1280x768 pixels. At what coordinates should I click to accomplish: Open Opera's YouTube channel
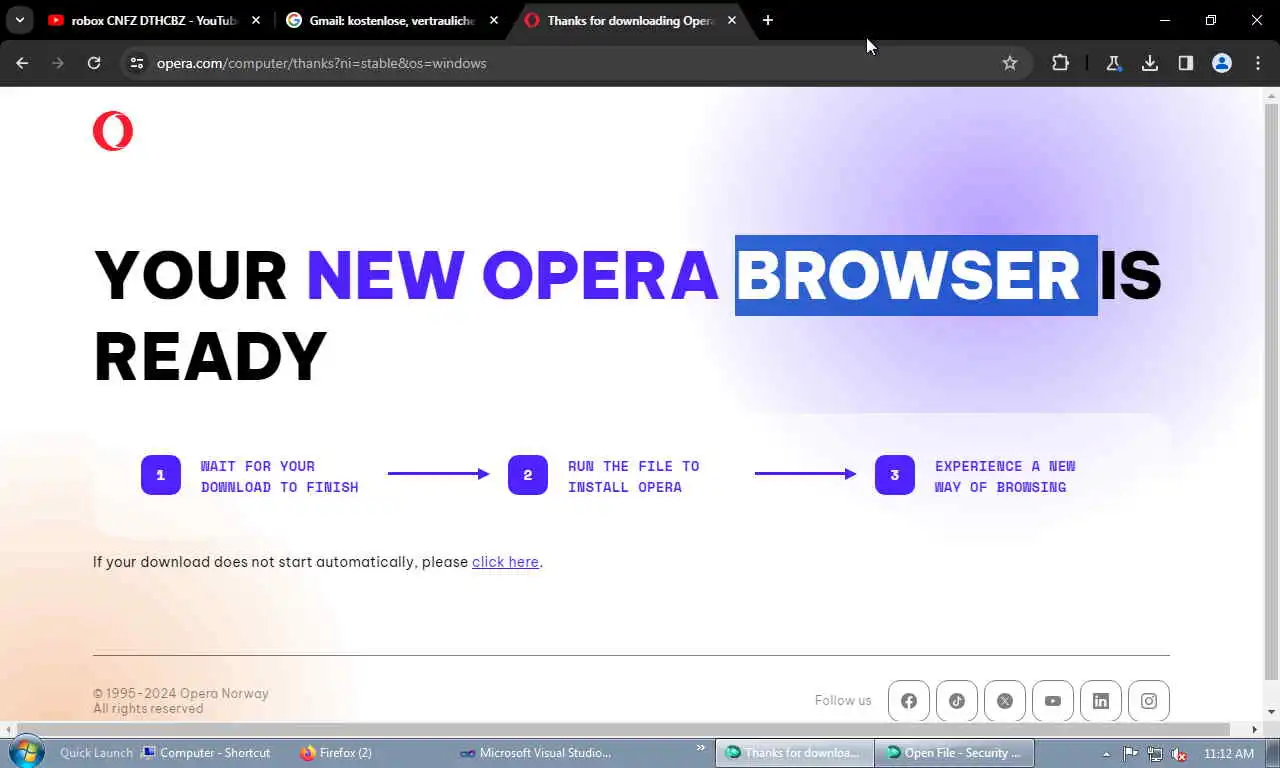pyautogui.click(x=1053, y=701)
